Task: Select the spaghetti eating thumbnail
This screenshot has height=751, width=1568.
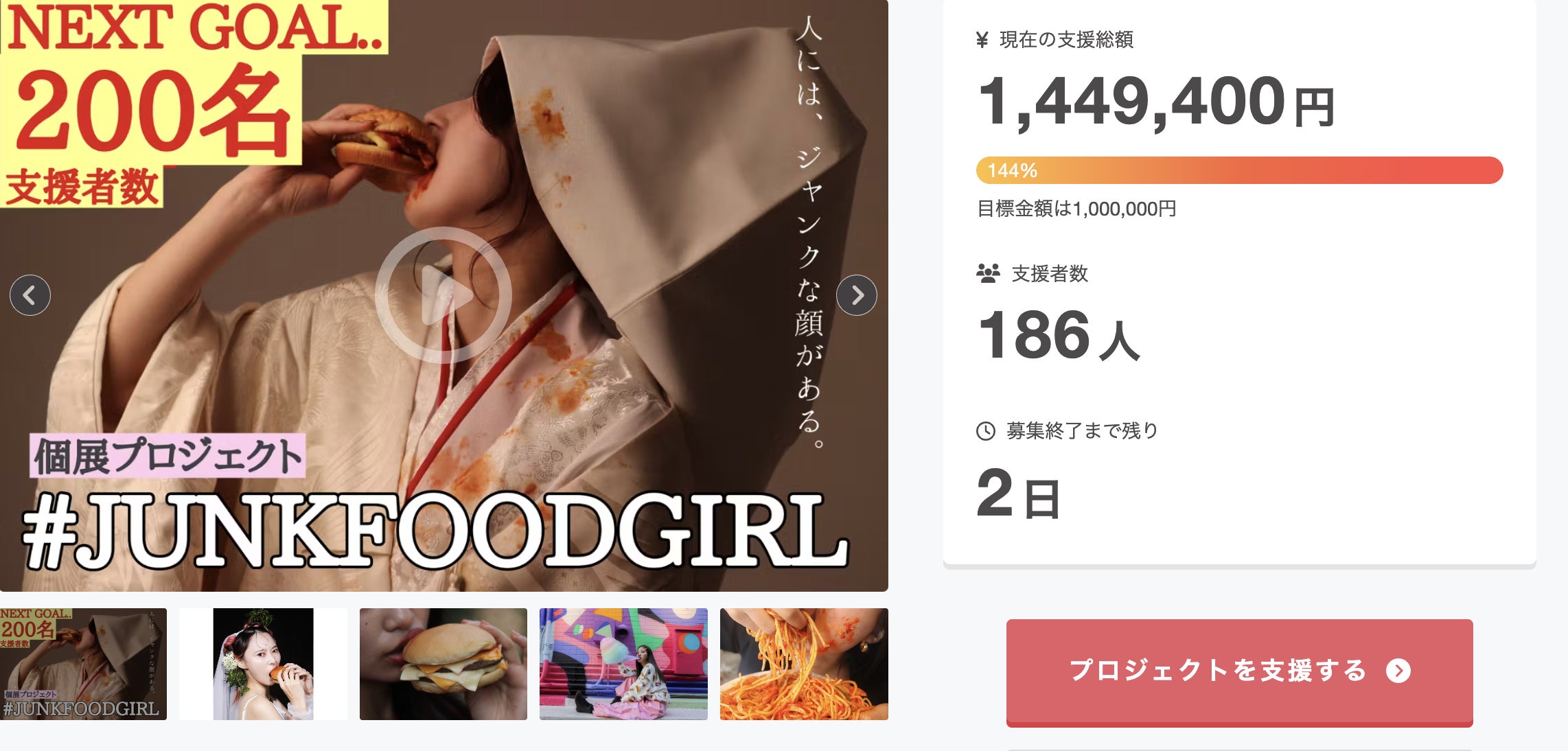Action: [804, 664]
